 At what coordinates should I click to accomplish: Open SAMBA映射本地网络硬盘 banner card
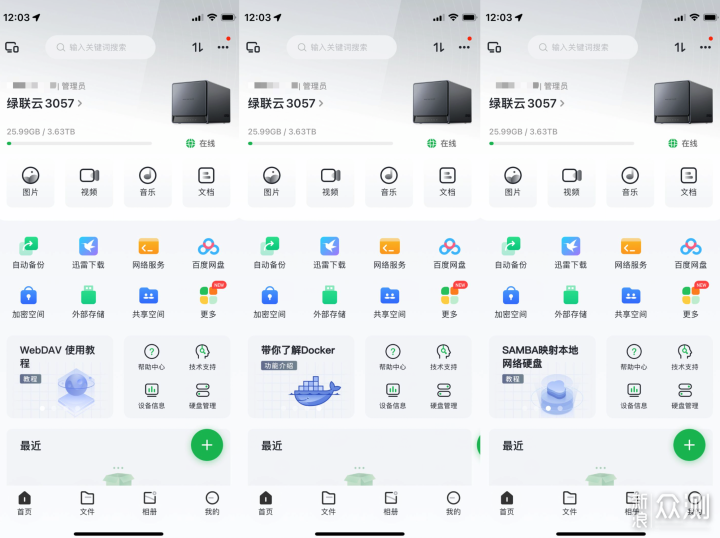point(542,376)
